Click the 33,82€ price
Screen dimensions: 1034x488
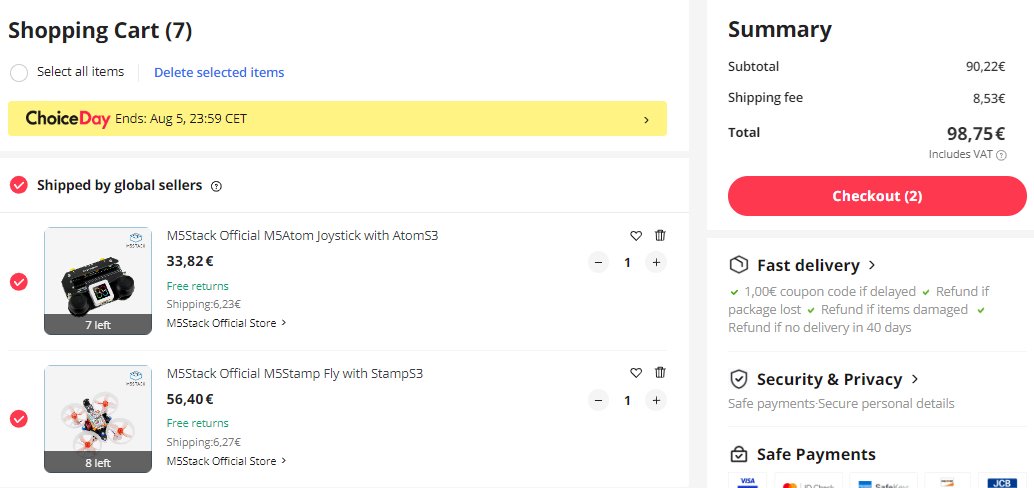pyautogui.click(x=190, y=261)
